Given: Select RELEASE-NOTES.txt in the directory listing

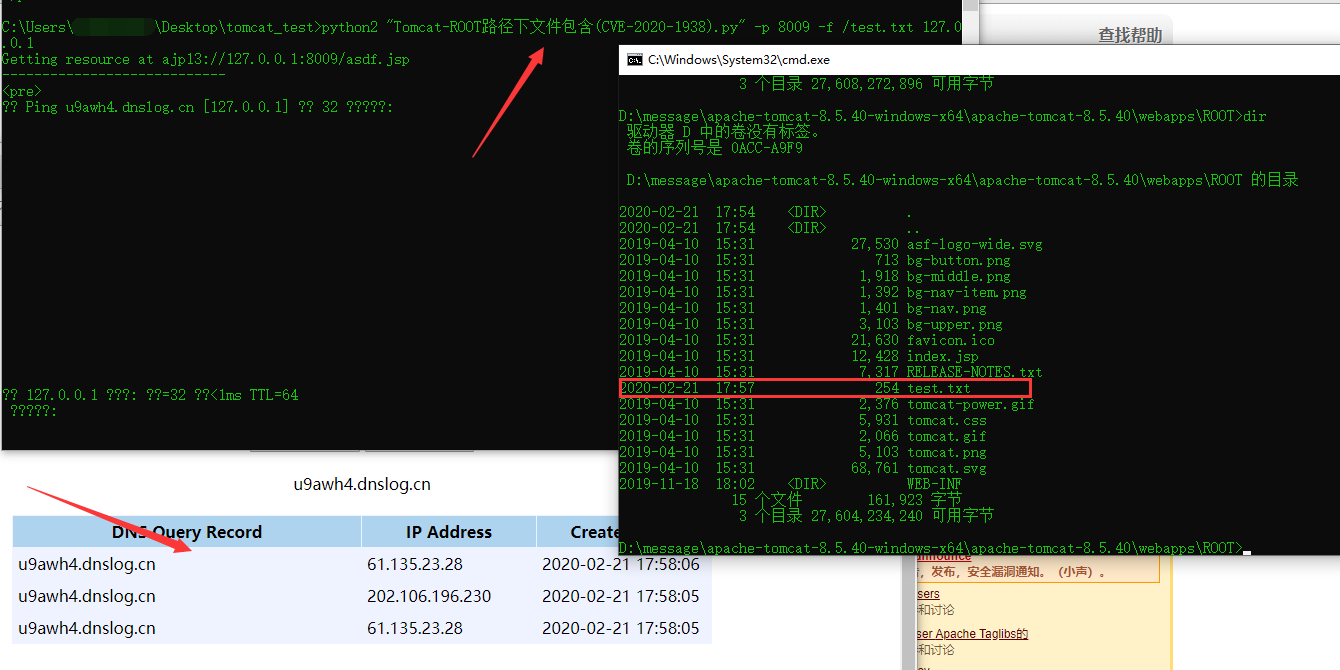Looking at the screenshot, I should click(x=975, y=372).
